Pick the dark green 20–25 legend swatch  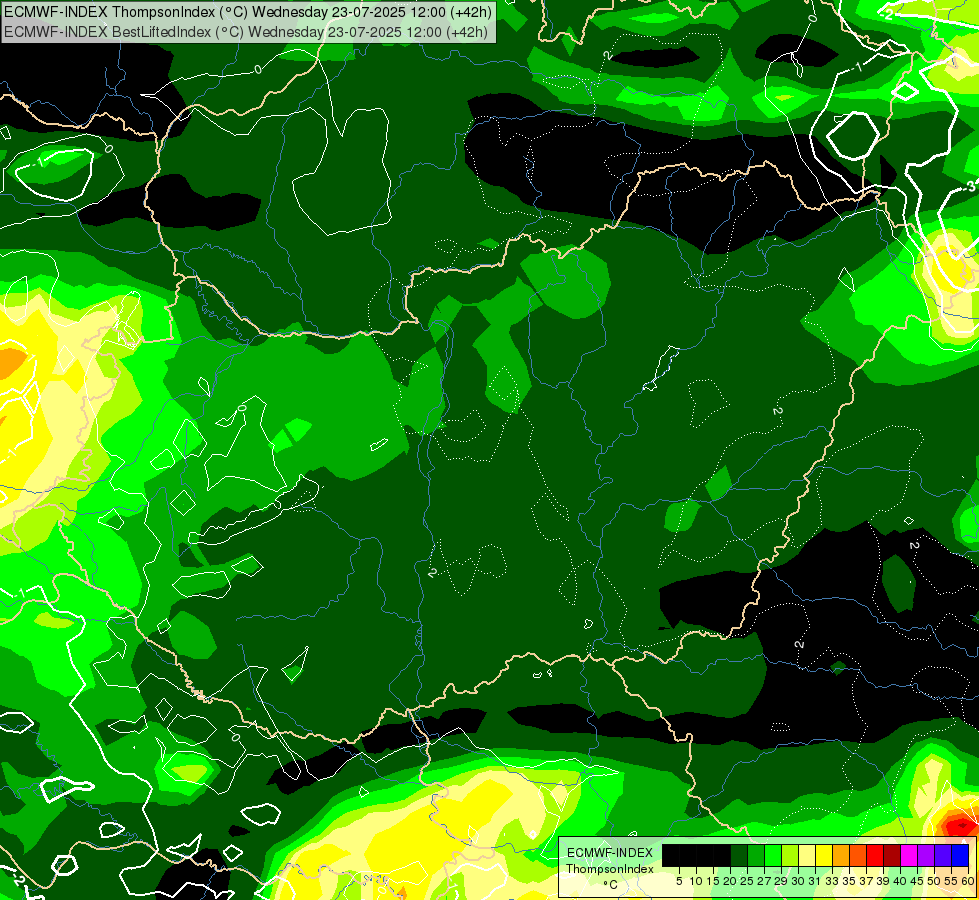[x=739, y=855]
